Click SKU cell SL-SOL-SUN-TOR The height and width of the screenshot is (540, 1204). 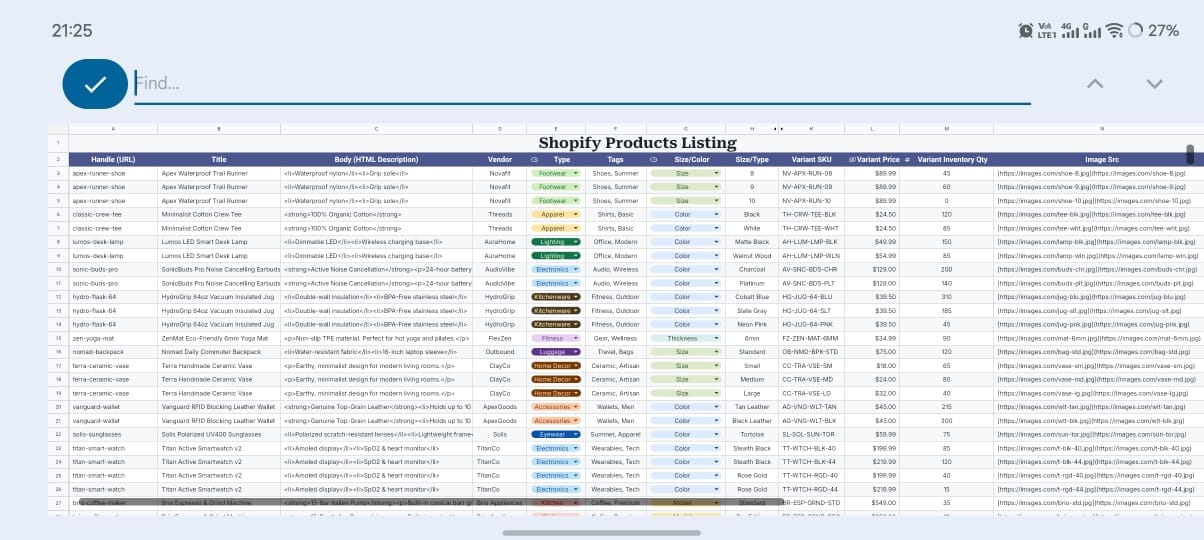tap(811, 435)
